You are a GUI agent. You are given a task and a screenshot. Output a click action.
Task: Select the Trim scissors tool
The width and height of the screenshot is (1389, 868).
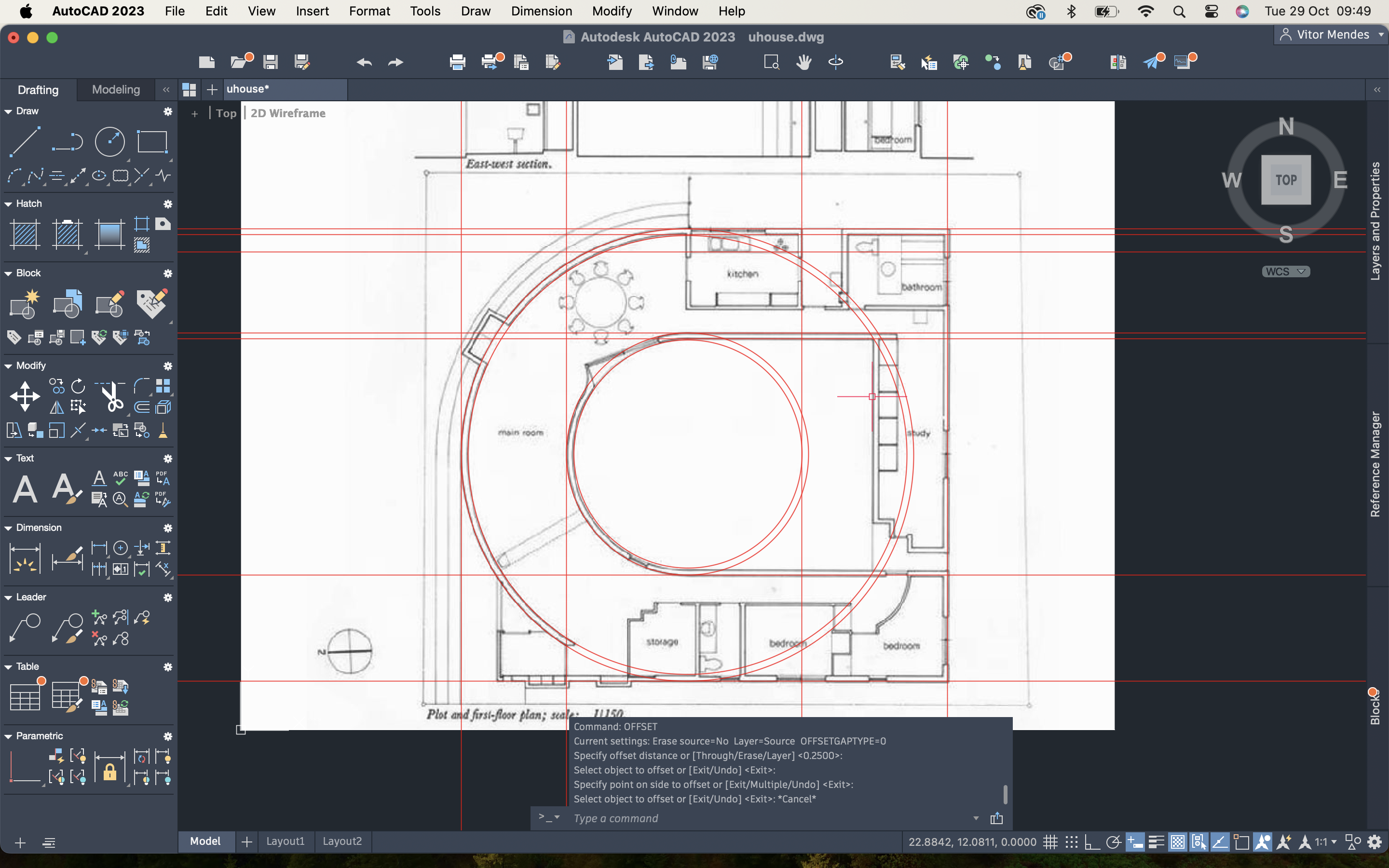[112, 396]
